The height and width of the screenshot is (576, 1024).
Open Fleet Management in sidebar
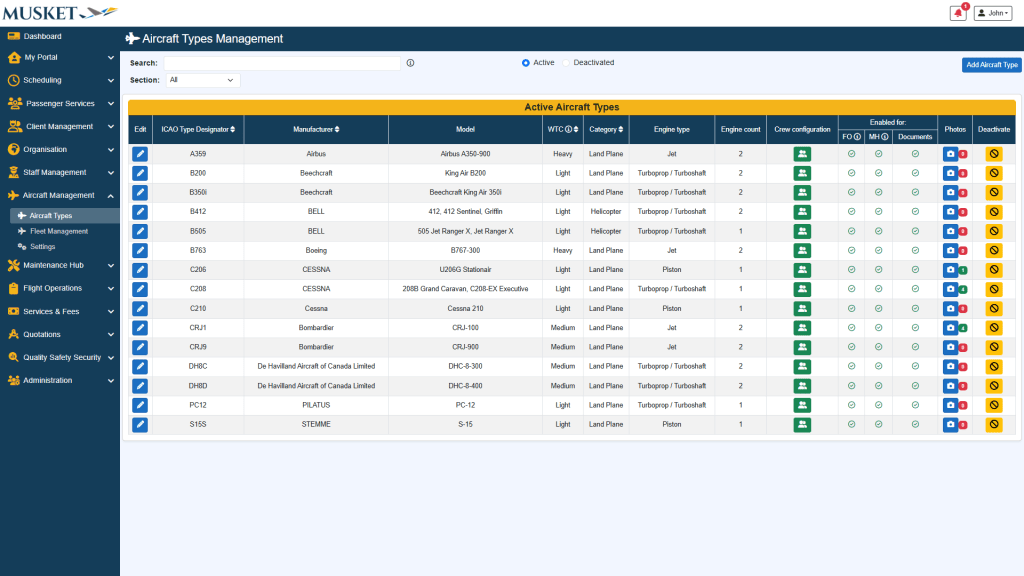(x=59, y=231)
